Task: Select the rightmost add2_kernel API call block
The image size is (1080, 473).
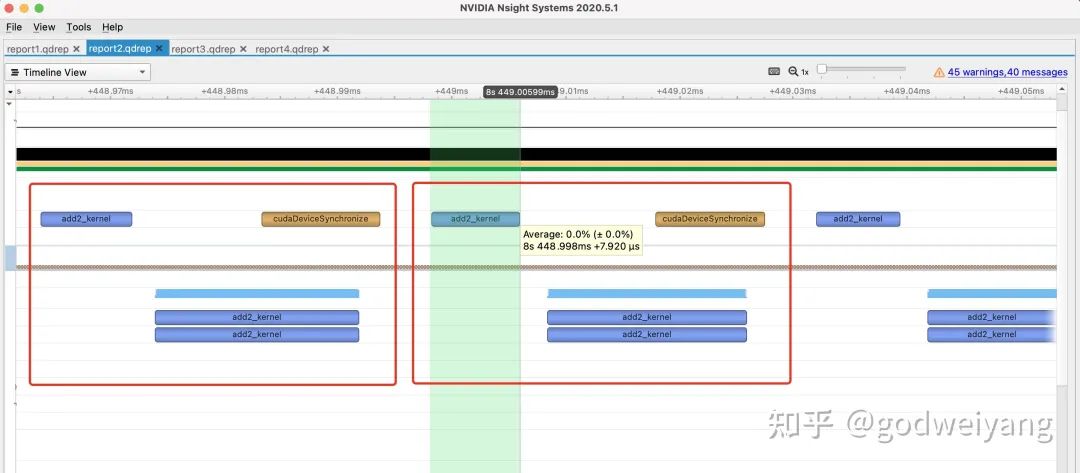Action: [858, 219]
